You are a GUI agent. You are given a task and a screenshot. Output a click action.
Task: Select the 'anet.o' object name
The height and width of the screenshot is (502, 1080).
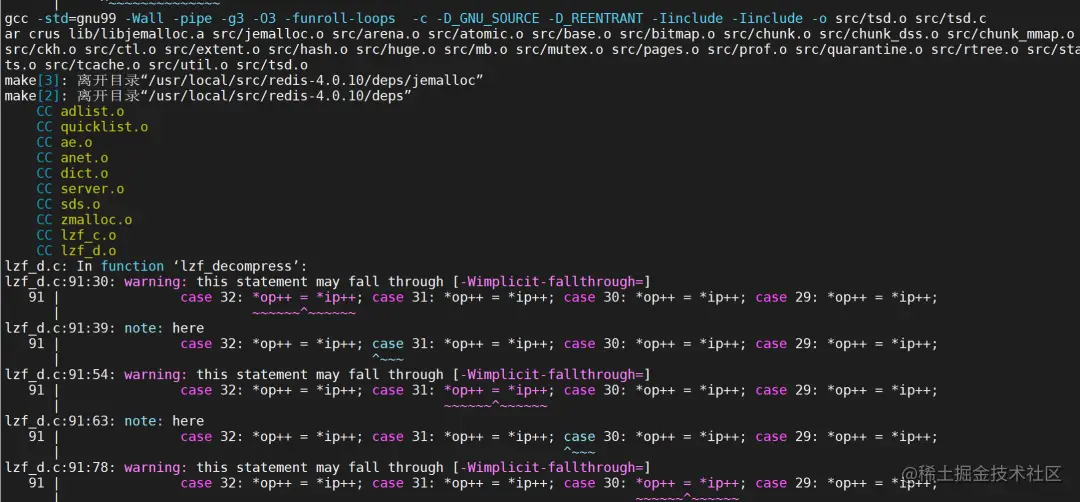click(84, 158)
